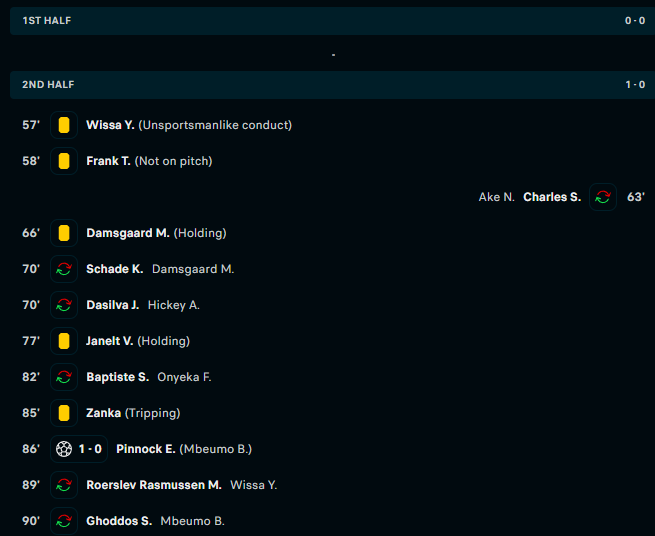Click yellow card icon next to Wissa Y.
The height and width of the screenshot is (536, 655).
tap(64, 125)
